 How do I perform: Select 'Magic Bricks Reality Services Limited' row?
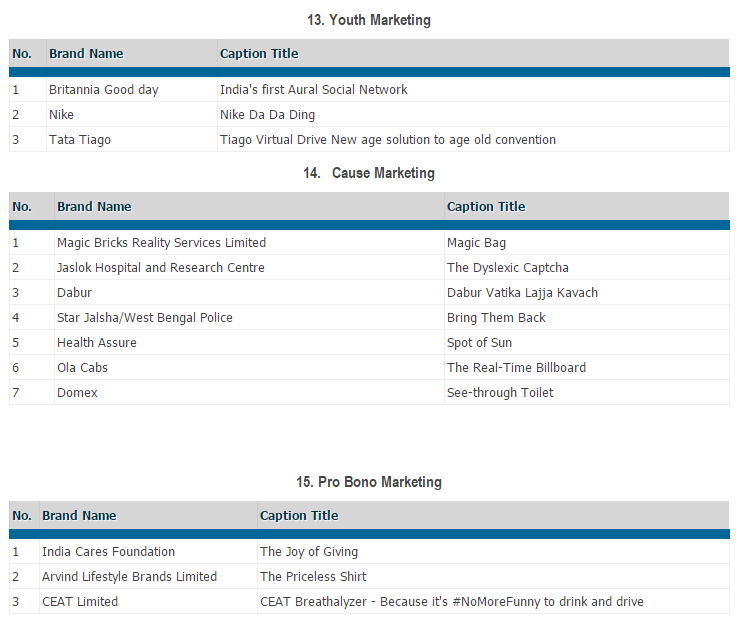point(161,243)
